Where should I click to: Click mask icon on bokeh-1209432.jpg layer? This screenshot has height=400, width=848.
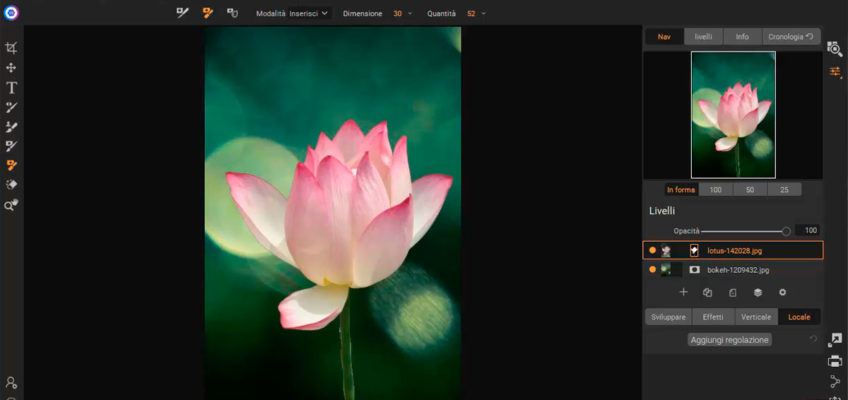[694, 269]
